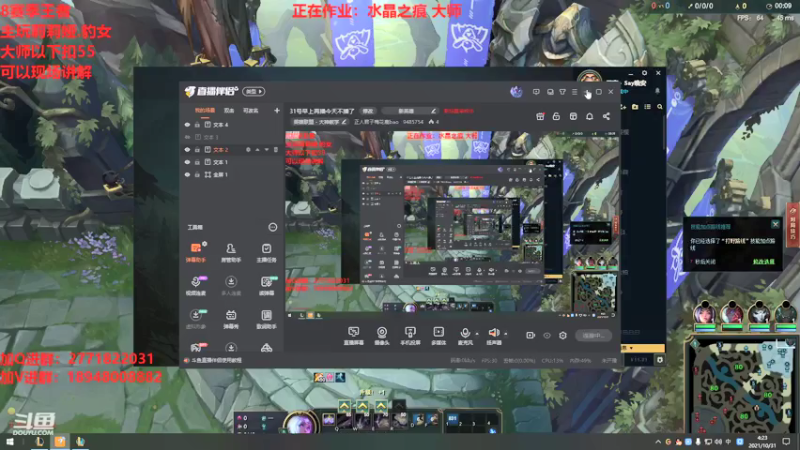Expand the speaker options arrow
Viewport: 800px width, 450px height.
click(506, 334)
